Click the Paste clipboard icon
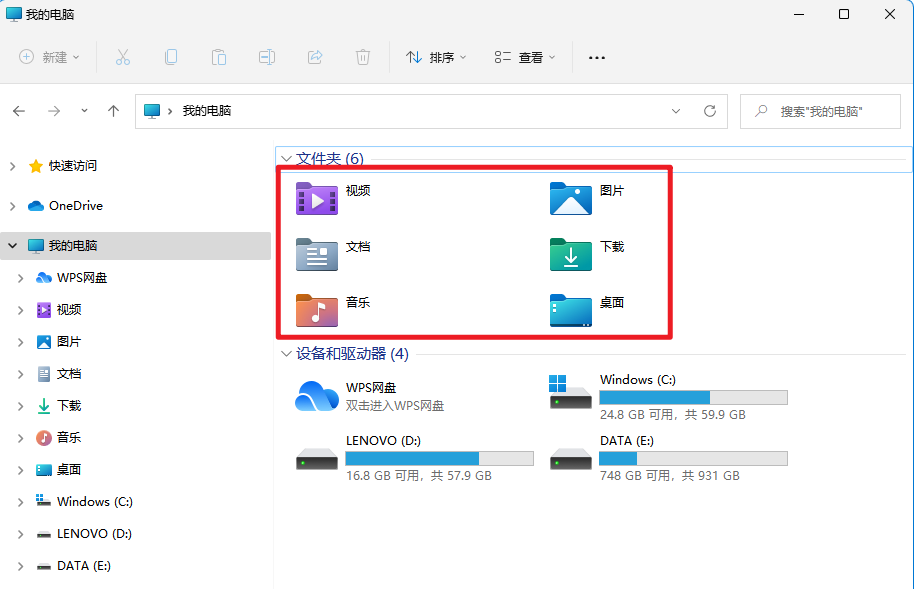The height and width of the screenshot is (589, 914). (x=219, y=57)
